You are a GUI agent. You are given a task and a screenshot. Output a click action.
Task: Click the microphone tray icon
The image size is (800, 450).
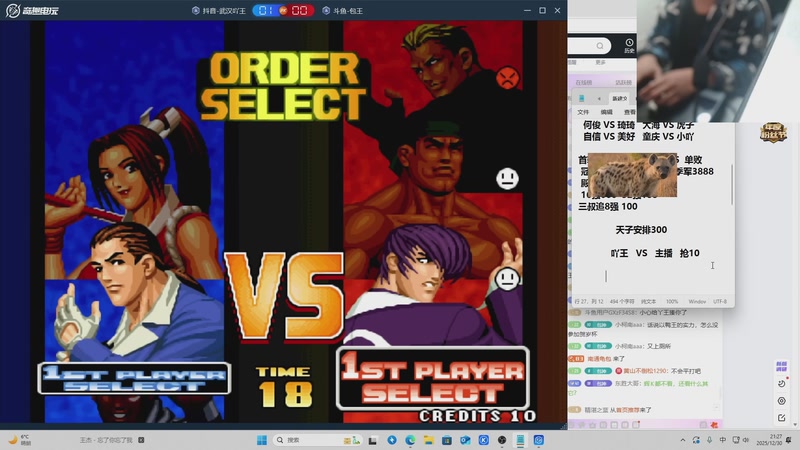coord(710,440)
